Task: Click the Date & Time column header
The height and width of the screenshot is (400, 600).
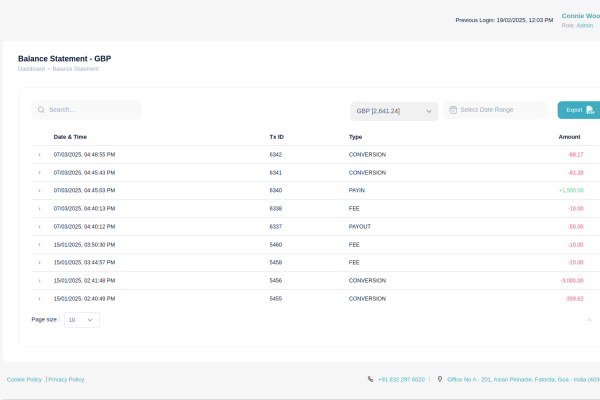Action: point(70,136)
